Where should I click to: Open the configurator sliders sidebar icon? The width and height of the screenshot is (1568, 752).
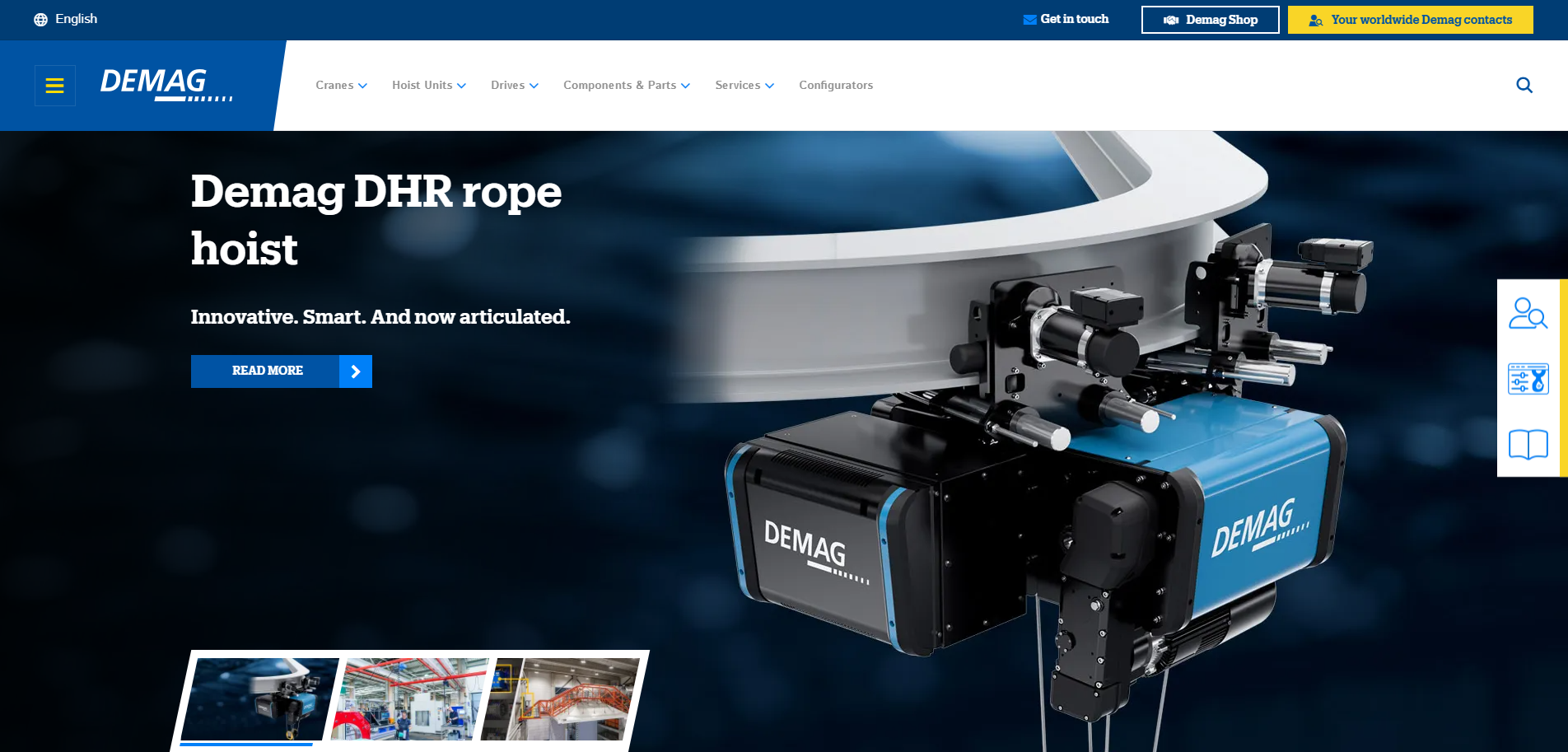tap(1528, 379)
